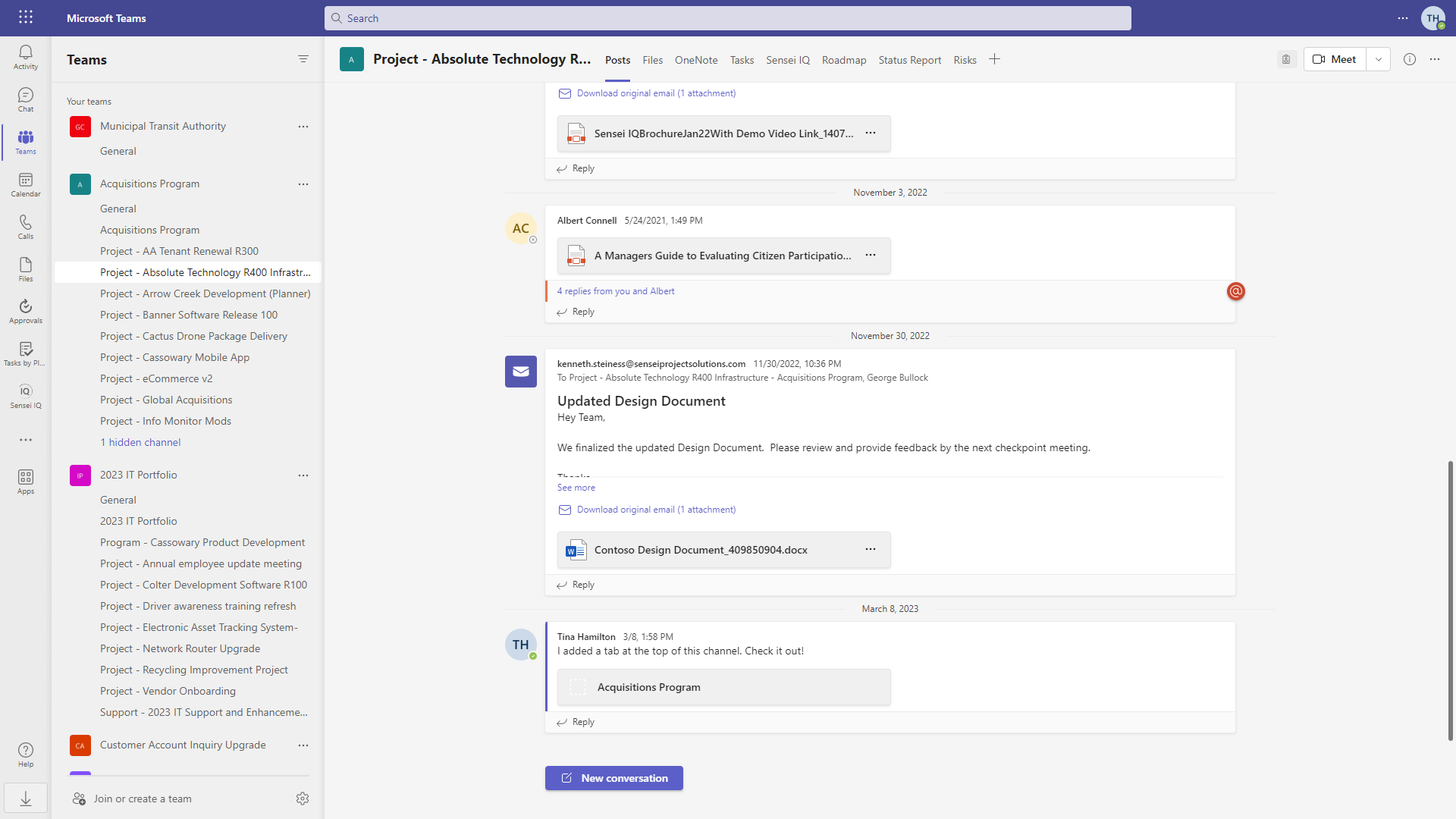1456x819 pixels.
Task: Open the Calls icon
Action: pyautogui.click(x=26, y=227)
